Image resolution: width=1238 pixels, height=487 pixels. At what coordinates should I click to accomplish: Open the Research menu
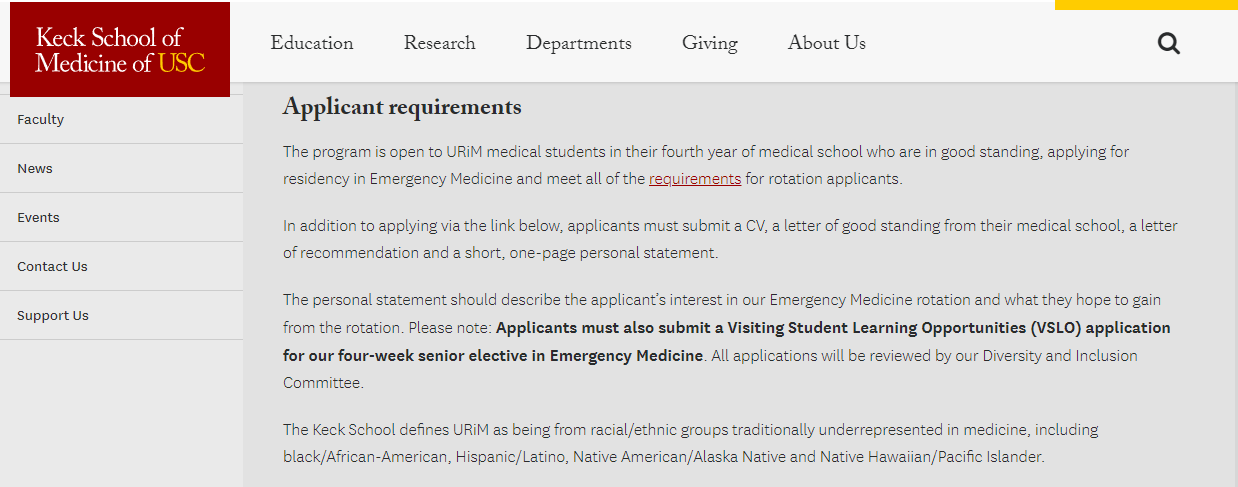[440, 43]
